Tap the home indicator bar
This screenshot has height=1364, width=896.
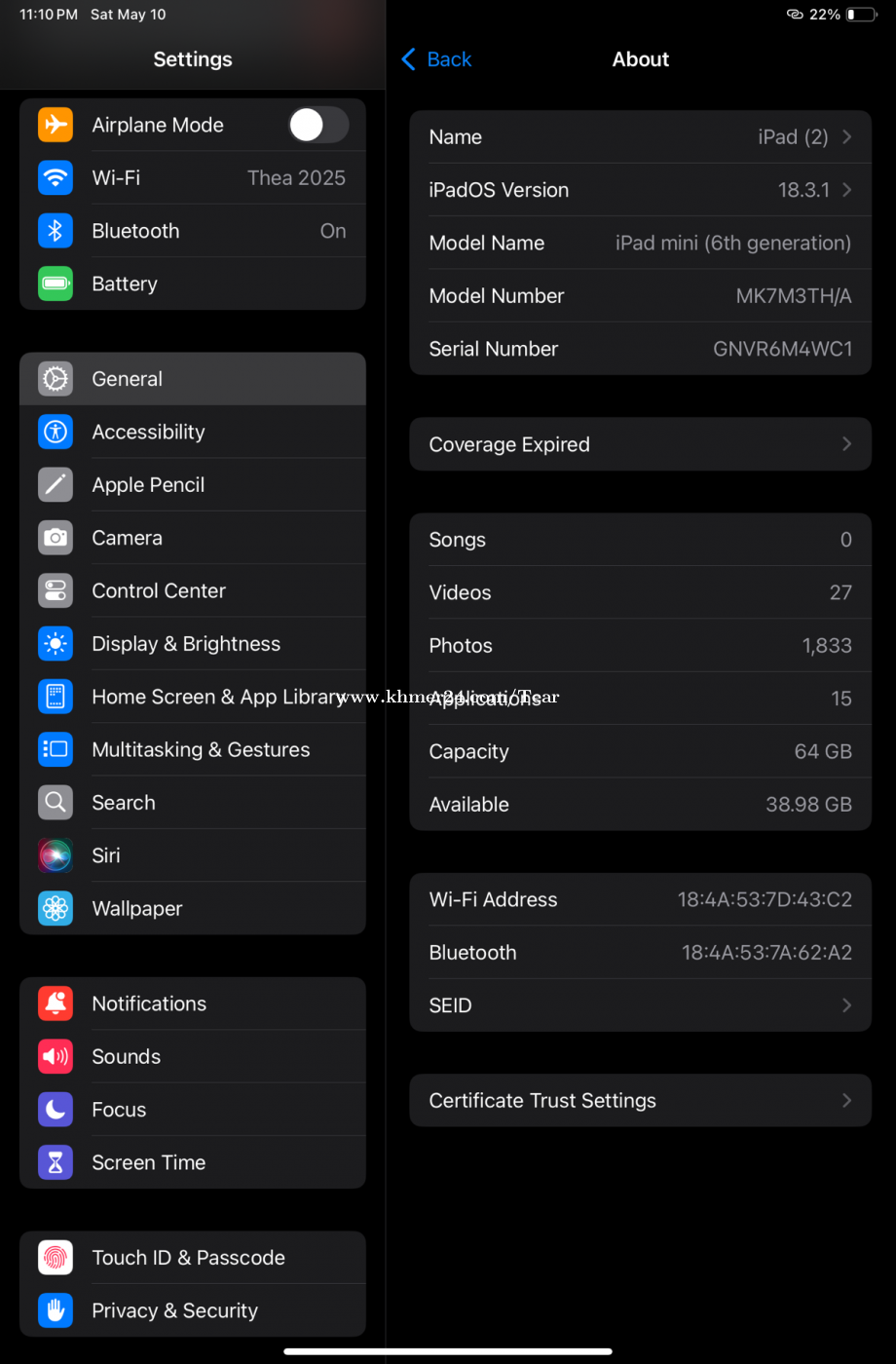coord(448,1351)
